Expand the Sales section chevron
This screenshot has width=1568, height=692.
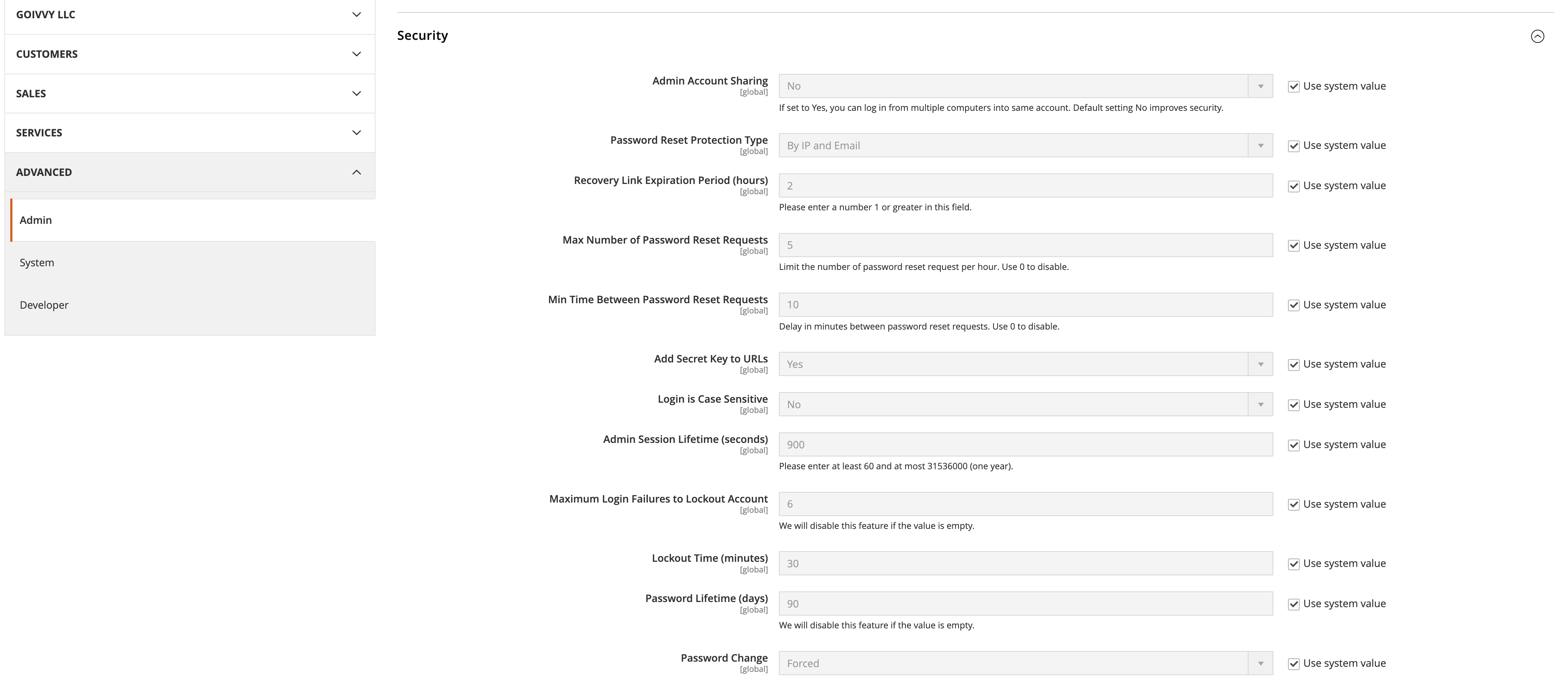point(357,94)
